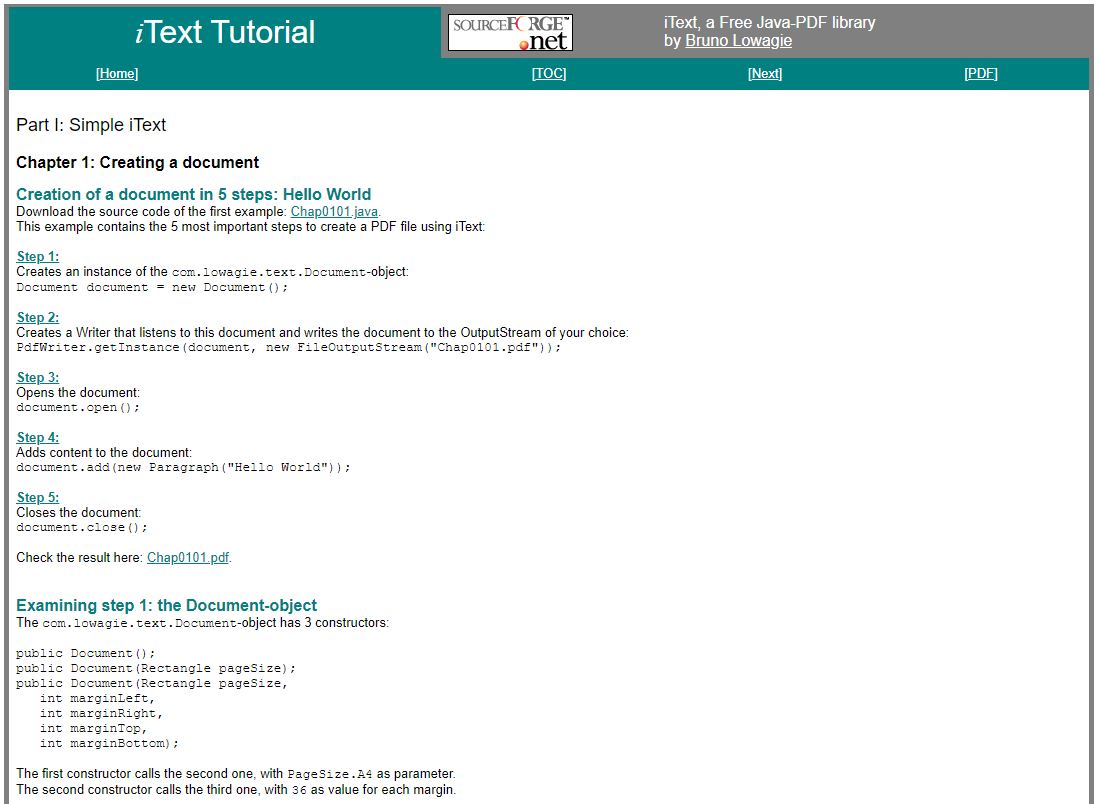1099x804 pixels.
Task: Click the 'int marginTop,' parameter line
Action: [93, 729]
